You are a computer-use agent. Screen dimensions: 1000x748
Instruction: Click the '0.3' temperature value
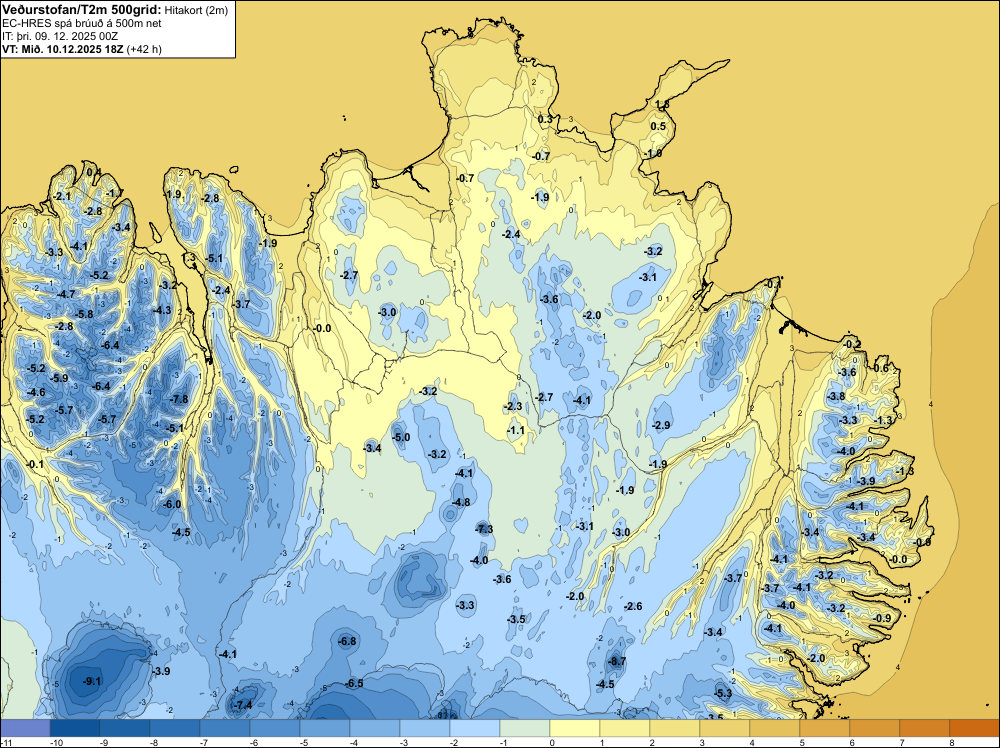coord(545,119)
